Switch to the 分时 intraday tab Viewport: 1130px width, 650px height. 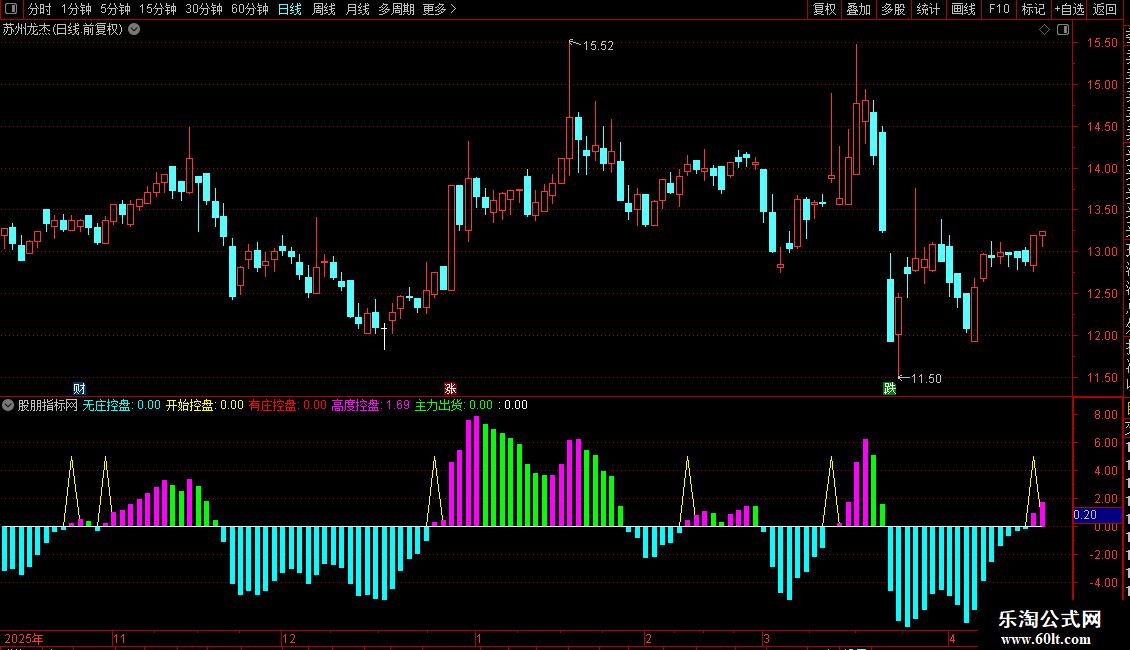click(x=40, y=9)
